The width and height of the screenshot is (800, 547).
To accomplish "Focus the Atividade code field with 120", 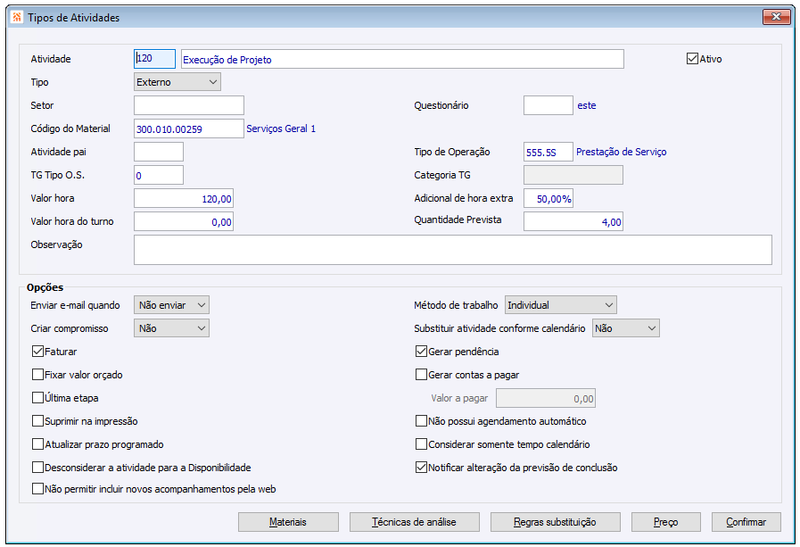I will pyautogui.click(x=155, y=59).
